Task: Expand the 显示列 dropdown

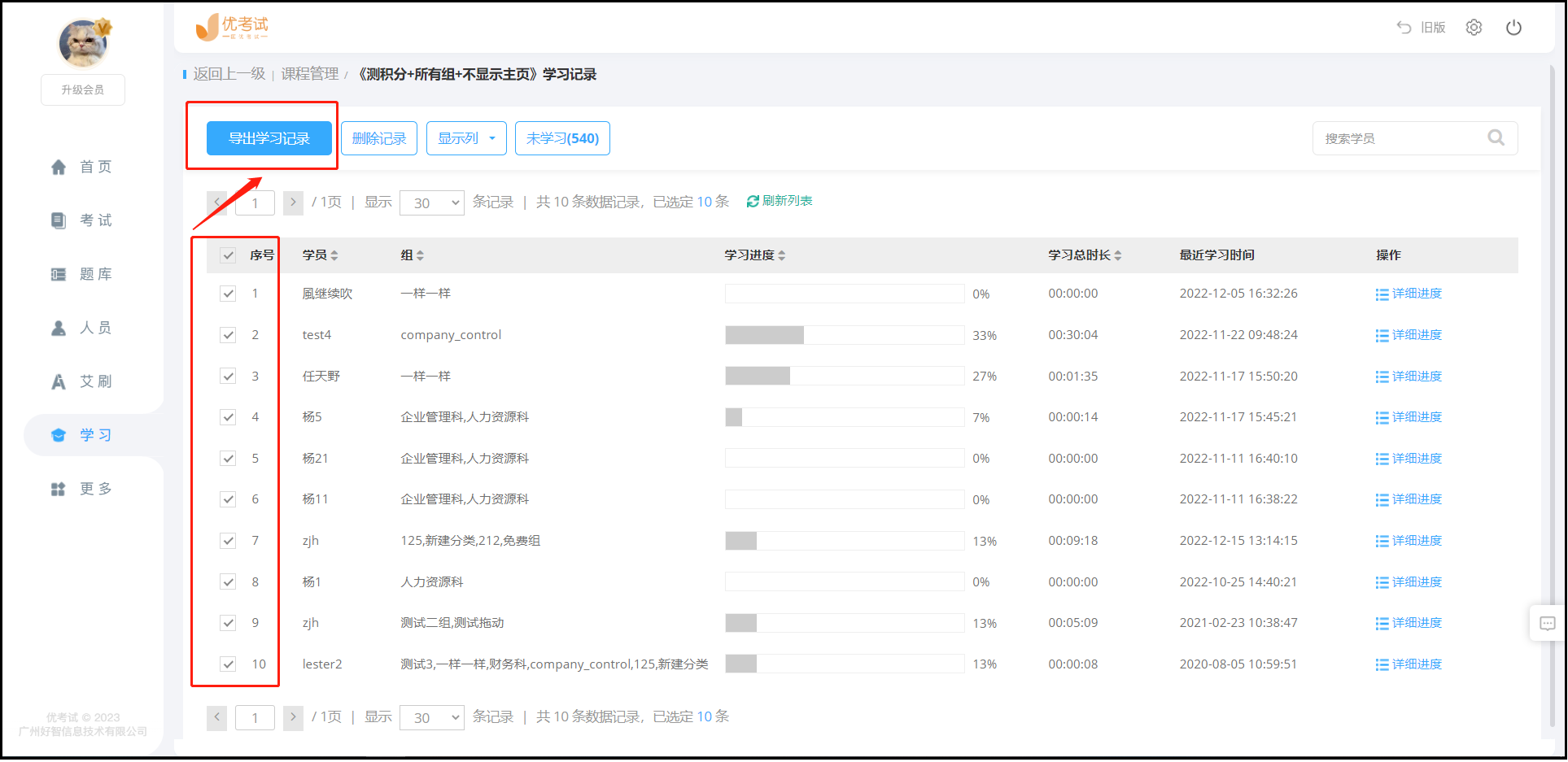Action: 466,138
